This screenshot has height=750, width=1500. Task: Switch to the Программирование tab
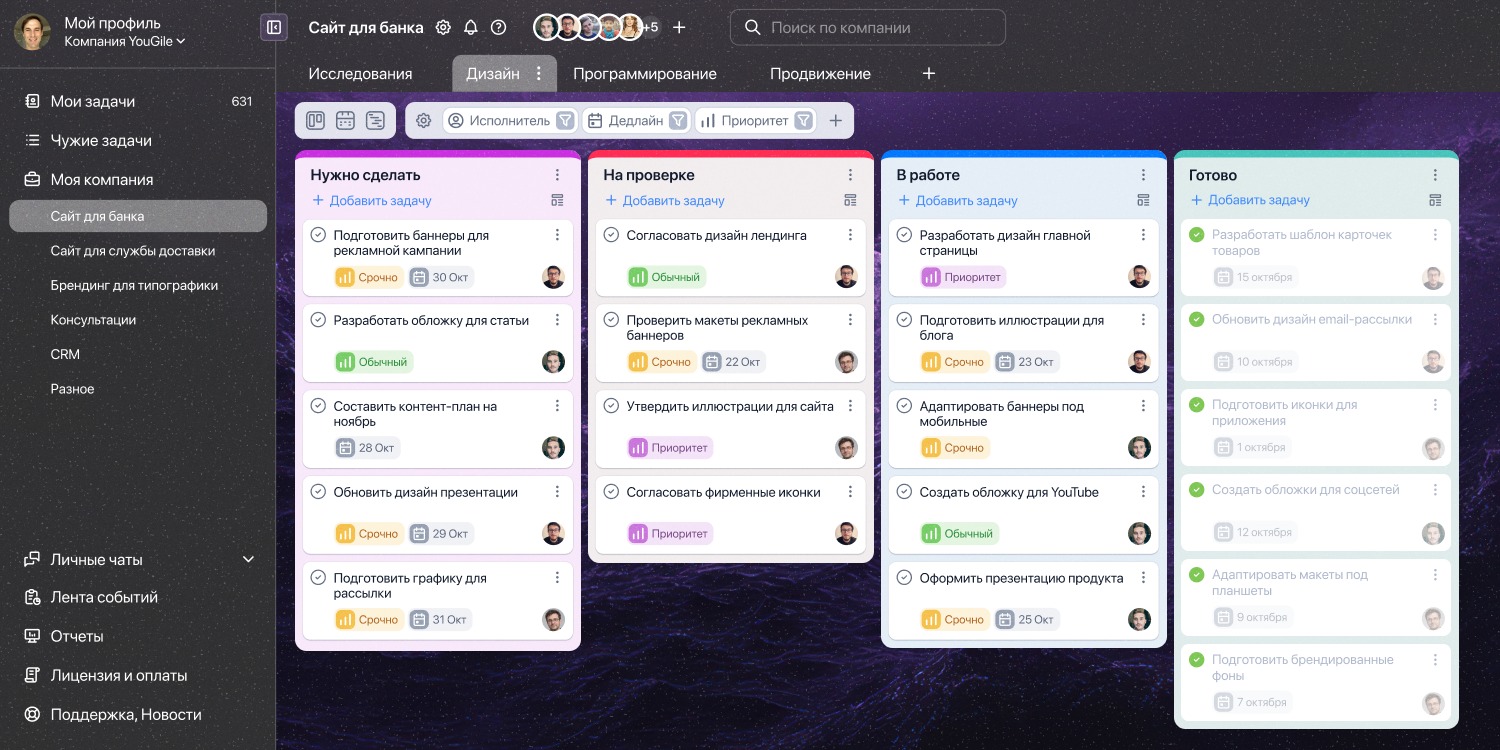pos(645,74)
